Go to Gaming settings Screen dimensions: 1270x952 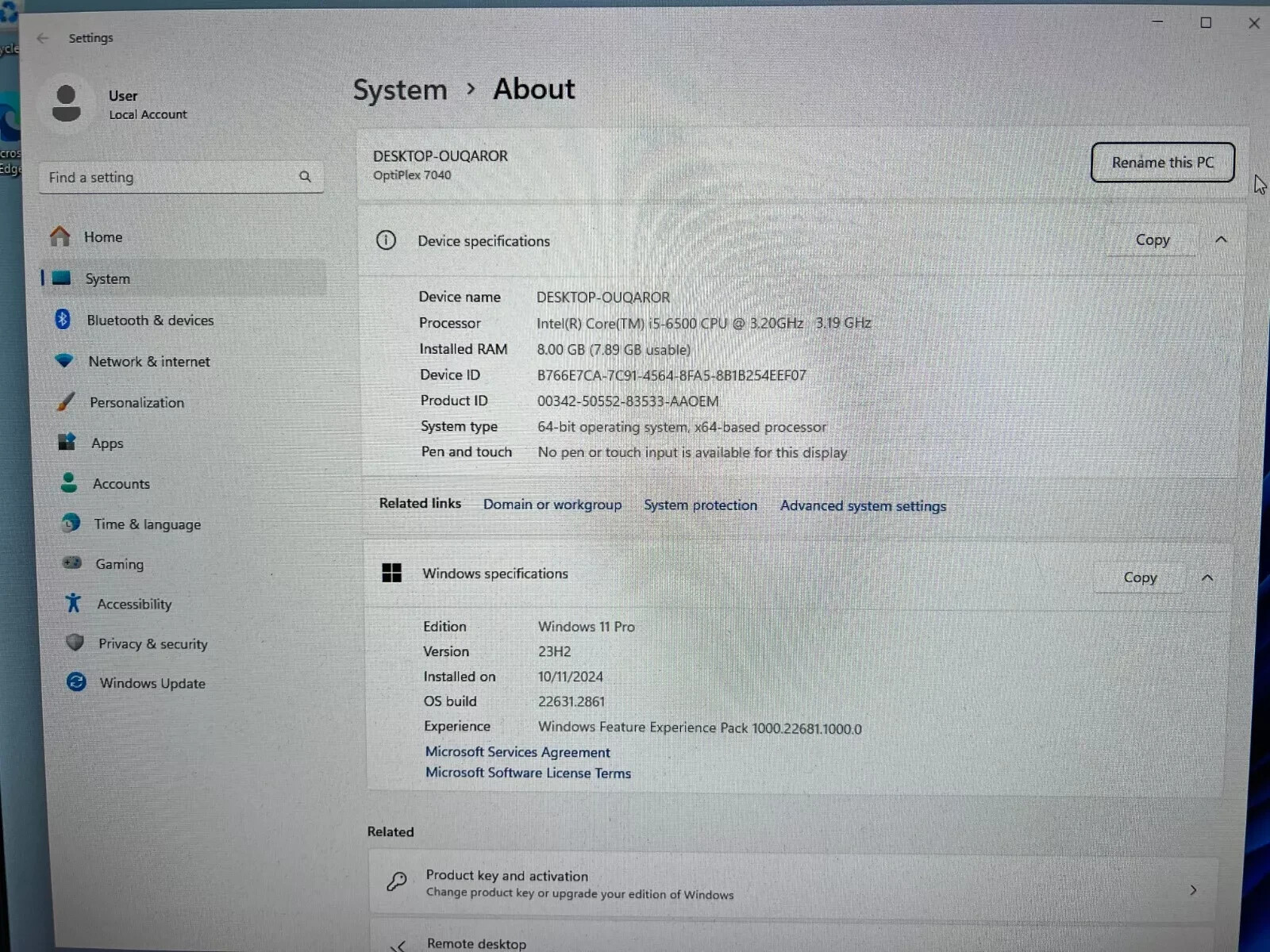pos(190,562)
